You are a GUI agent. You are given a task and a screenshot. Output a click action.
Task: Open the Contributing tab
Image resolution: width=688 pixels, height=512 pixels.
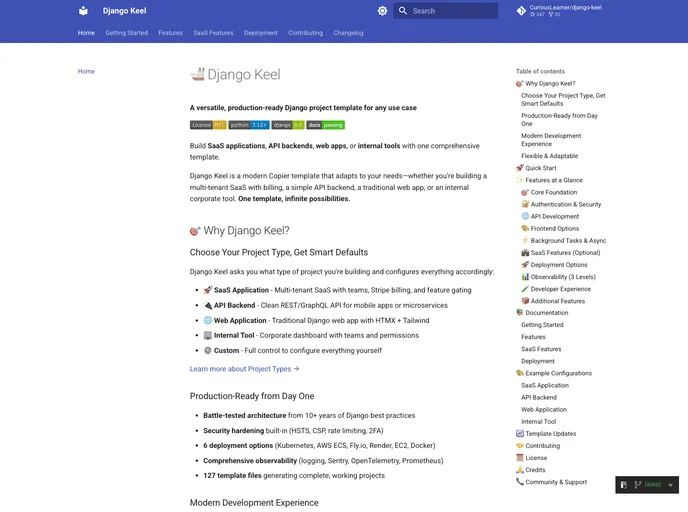305,33
